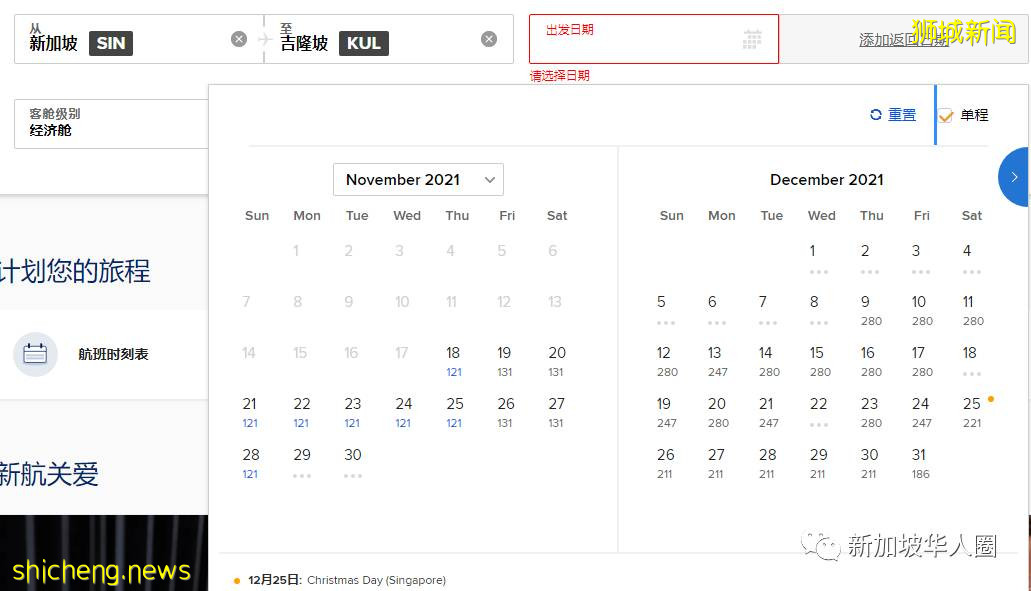Select December 13 priced at 247
The height and width of the screenshot is (591, 1031).
tap(715, 360)
